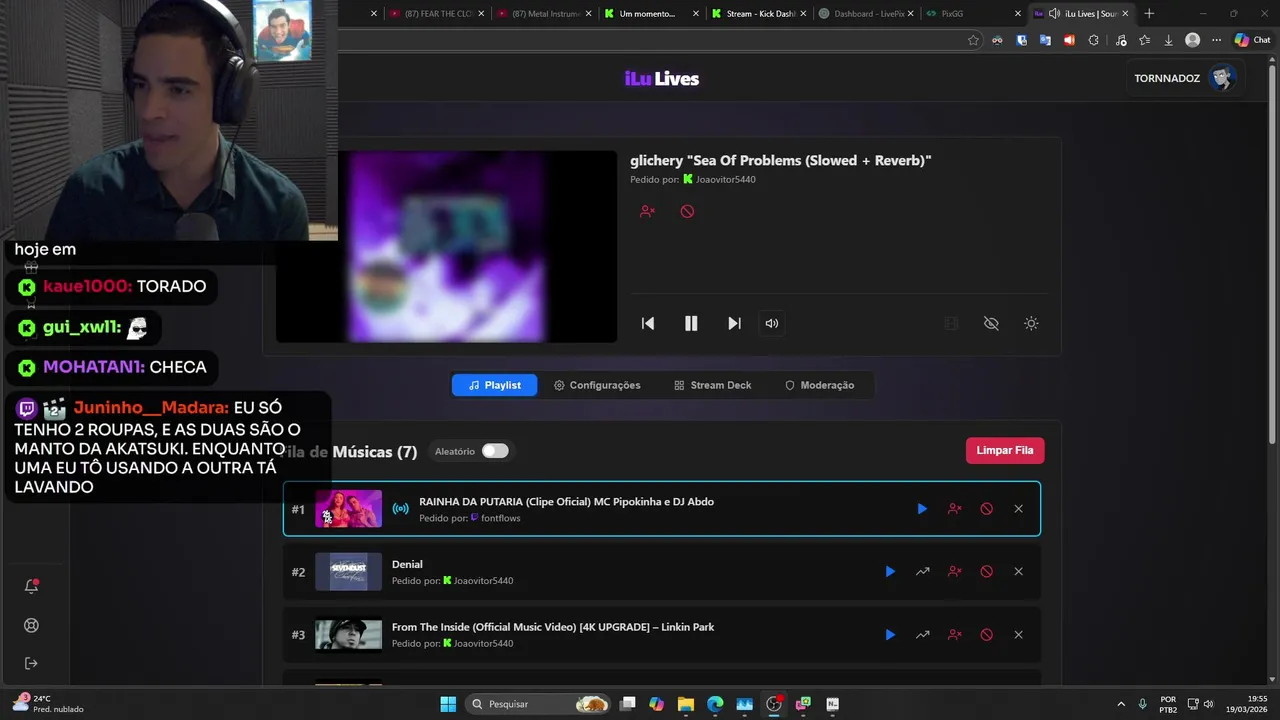Image resolution: width=1280 pixels, height=720 pixels.
Task: Log out with the sidebar exit icon
Action: click(x=31, y=663)
